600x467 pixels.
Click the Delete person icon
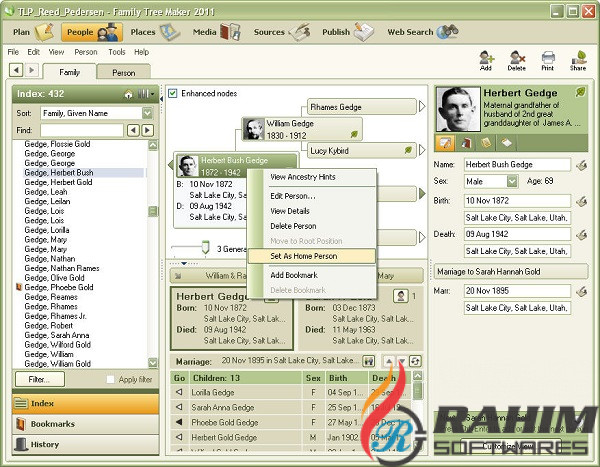coord(517,60)
